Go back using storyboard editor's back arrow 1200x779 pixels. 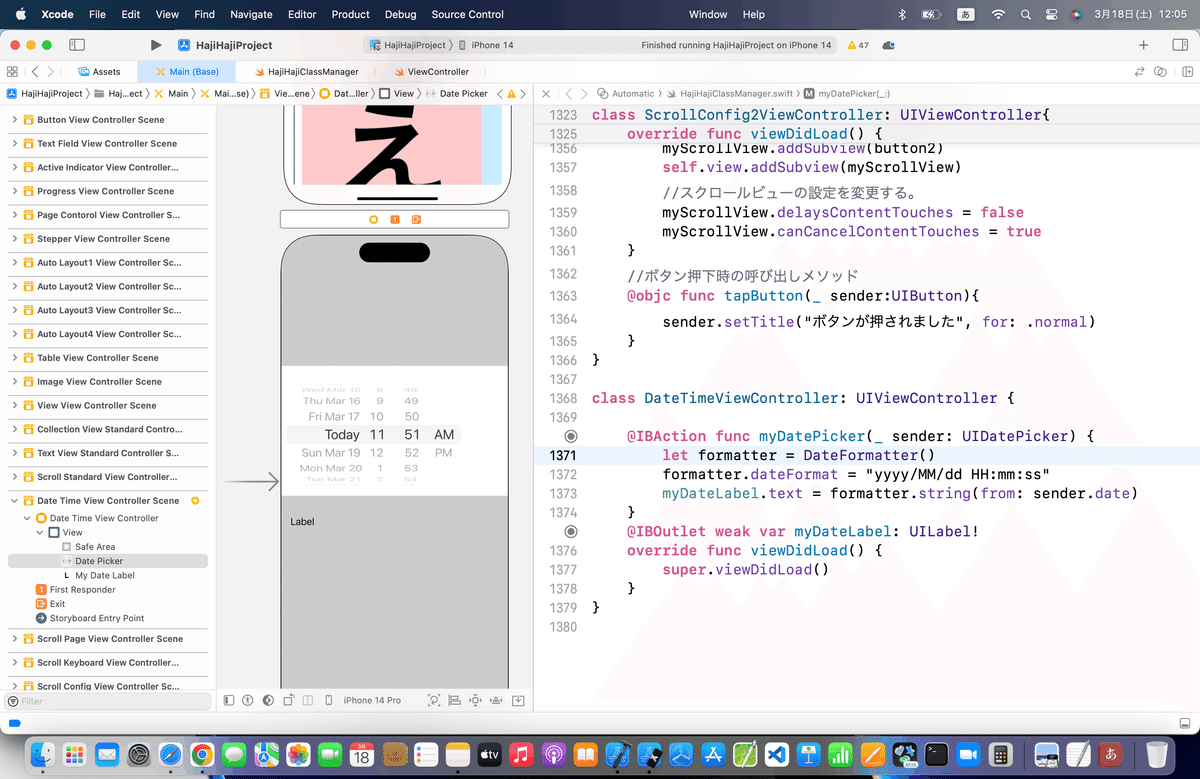click(x=36, y=72)
